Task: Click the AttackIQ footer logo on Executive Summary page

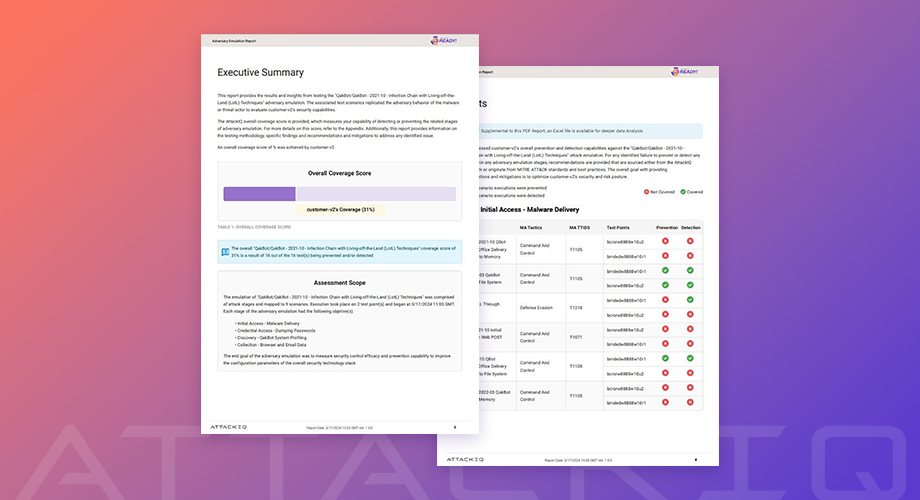Action: pyautogui.click(x=228, y=427)
